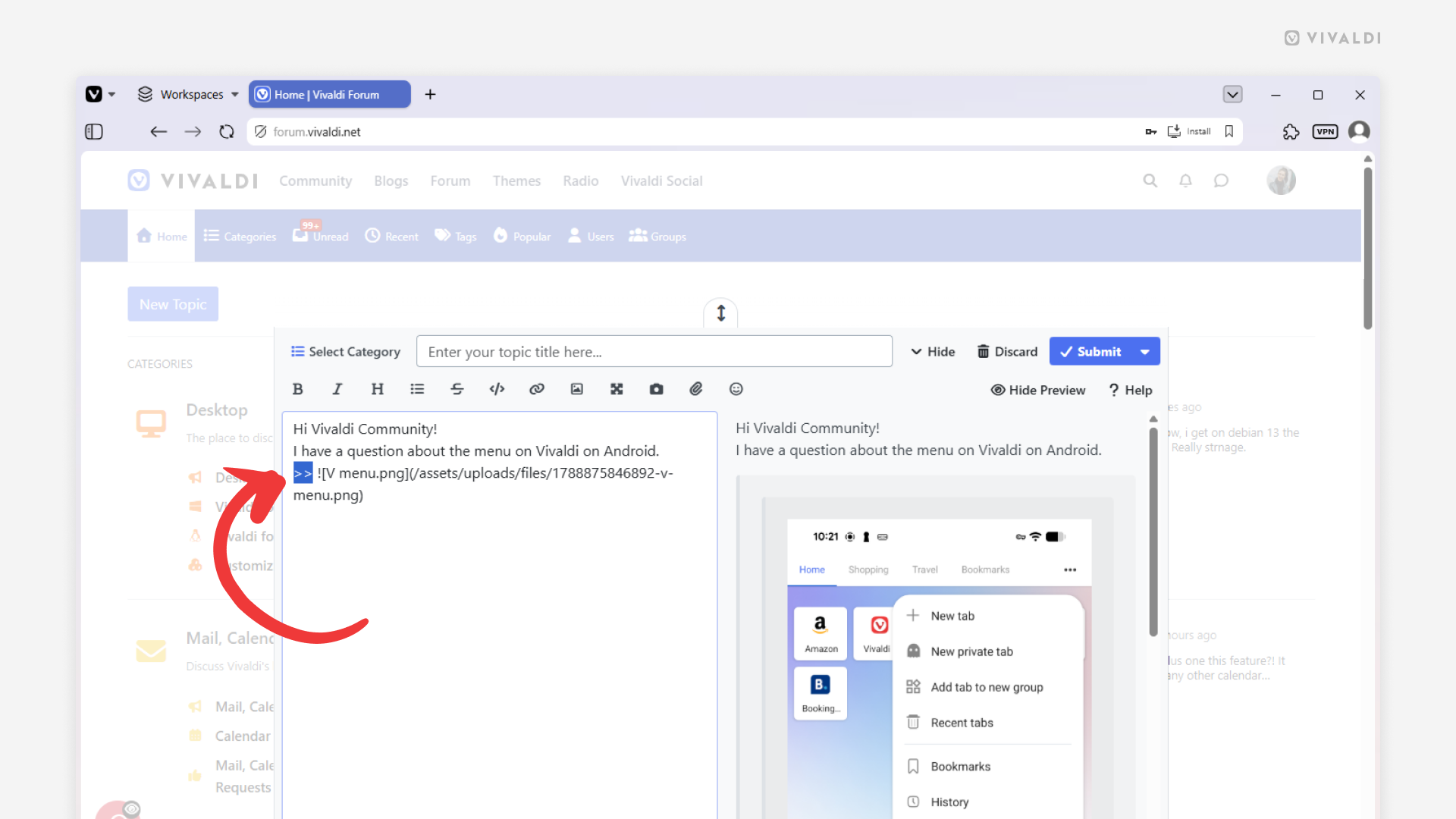Click the camera upload image icon
This screenshot has height=819, width=1456.
coord(657,389)
